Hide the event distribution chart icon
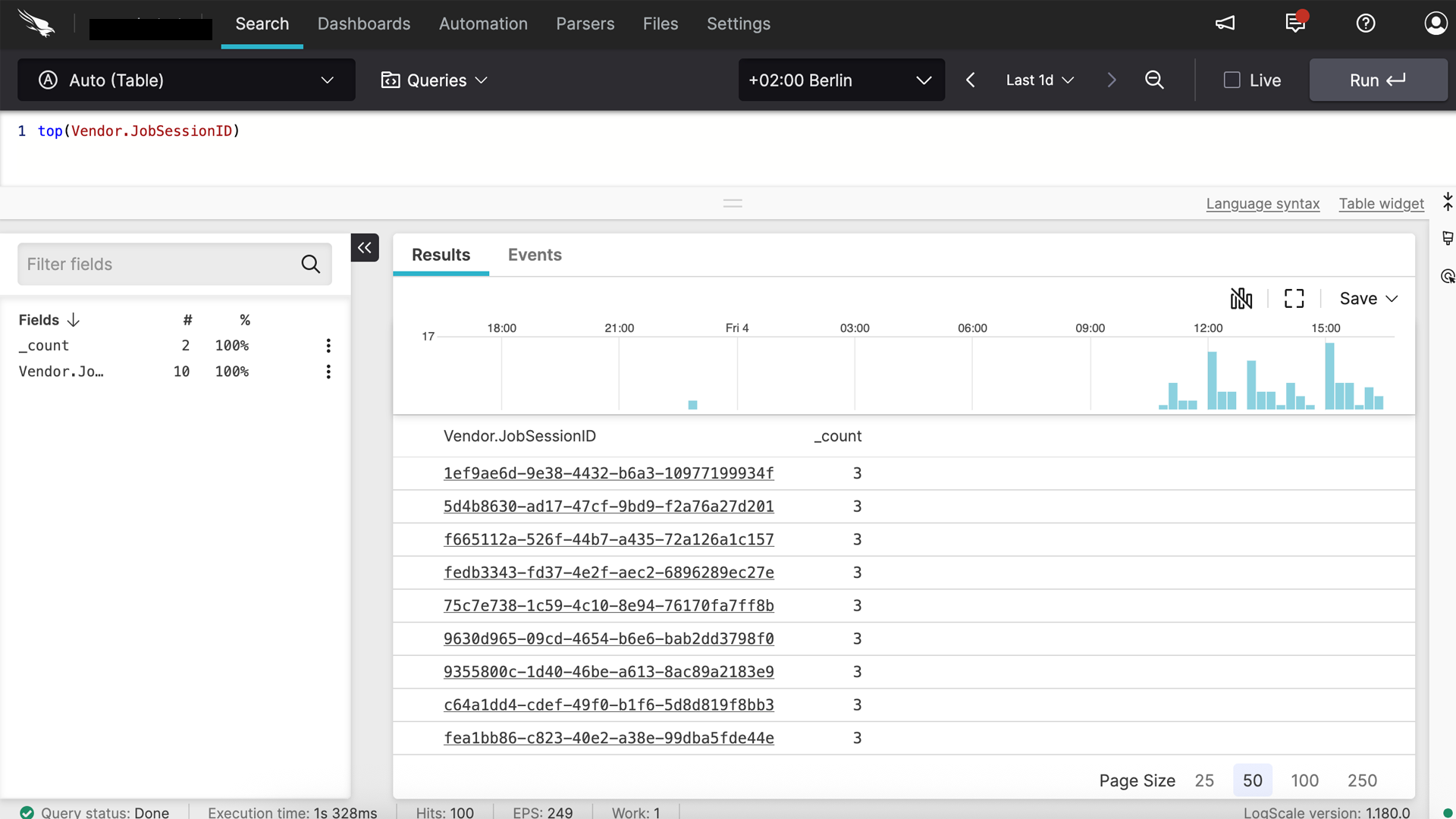Image resolution: width=1456 pixels, height=819 pixels. pos(1241,298)
